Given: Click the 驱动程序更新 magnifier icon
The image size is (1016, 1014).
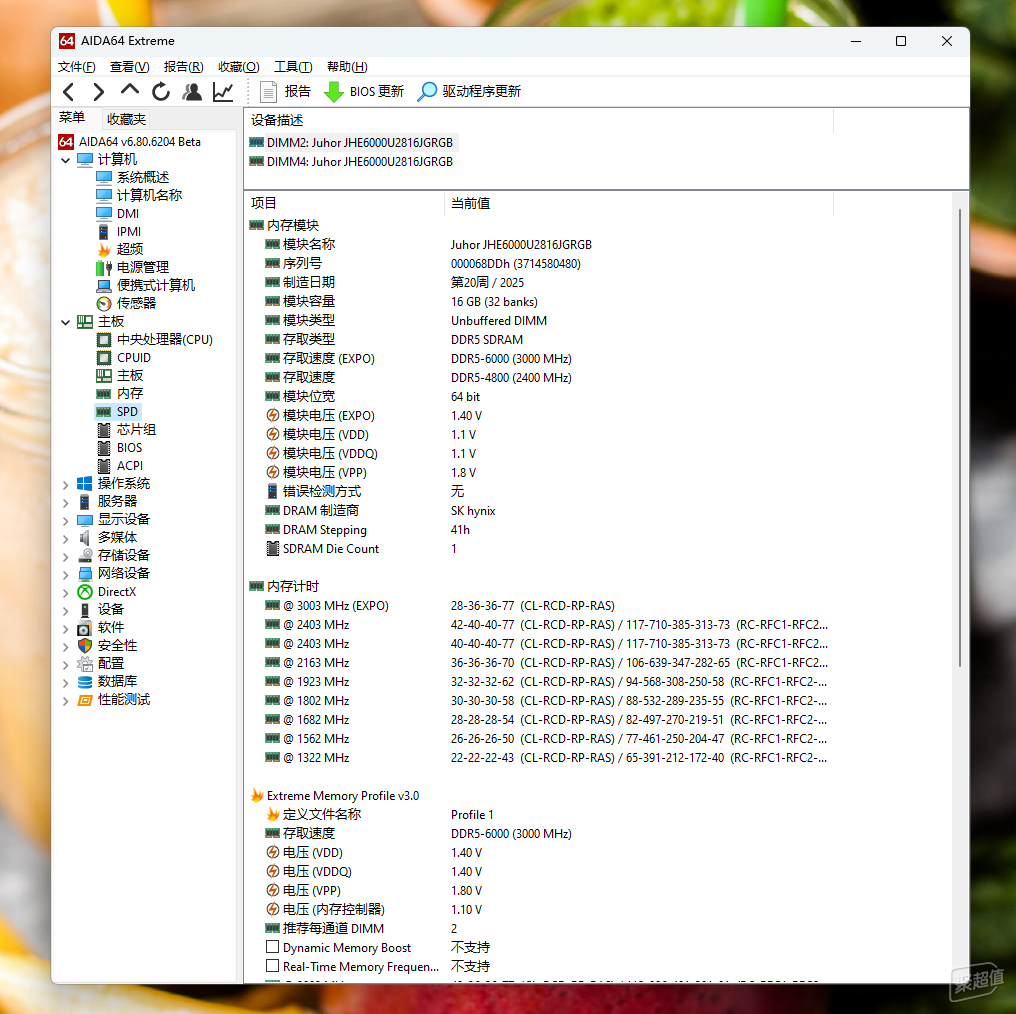Looking at the screenshot, I should [x=426, y=92].
